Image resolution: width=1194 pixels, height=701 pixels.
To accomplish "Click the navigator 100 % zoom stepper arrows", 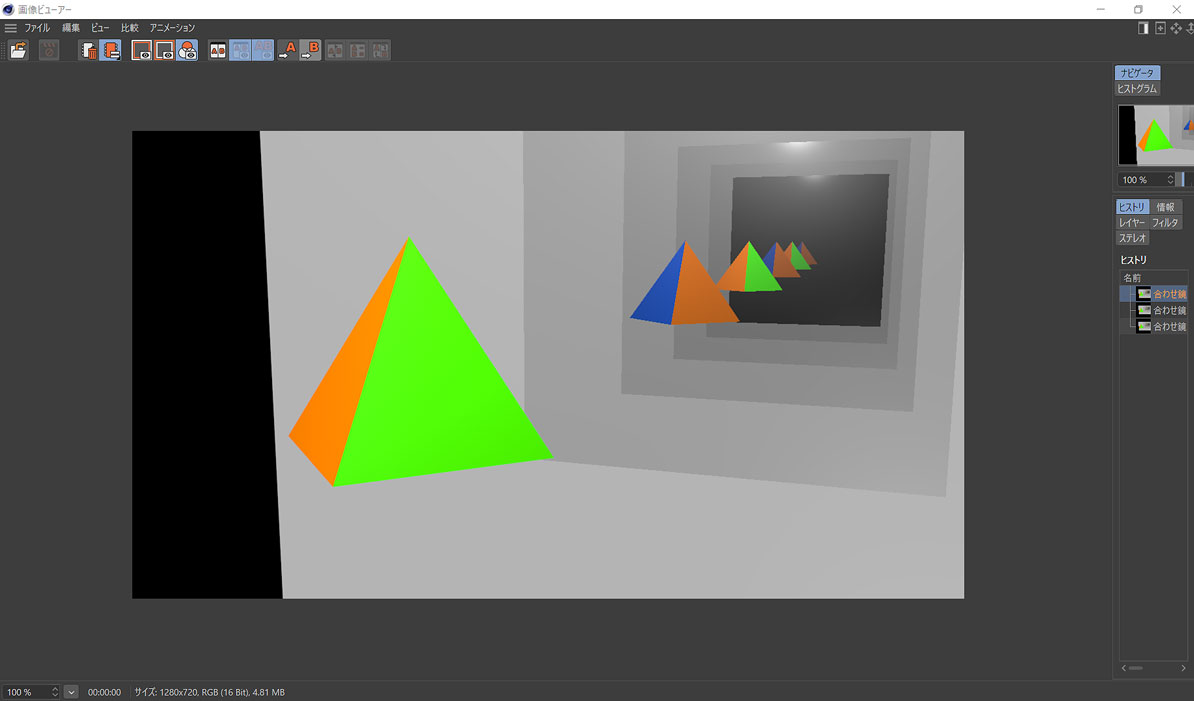I will [1170, 180].
